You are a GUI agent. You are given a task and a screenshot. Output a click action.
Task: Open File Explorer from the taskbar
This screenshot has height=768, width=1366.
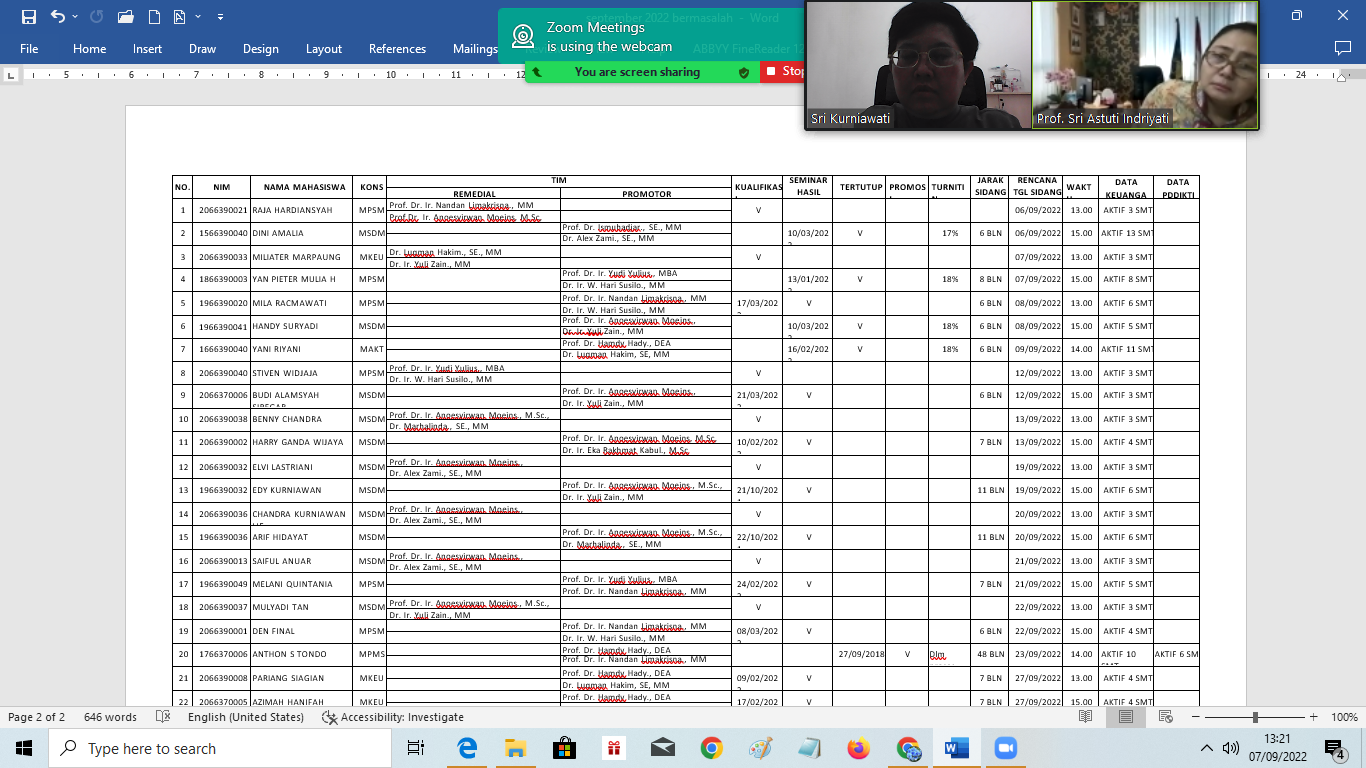coord(515,748)
